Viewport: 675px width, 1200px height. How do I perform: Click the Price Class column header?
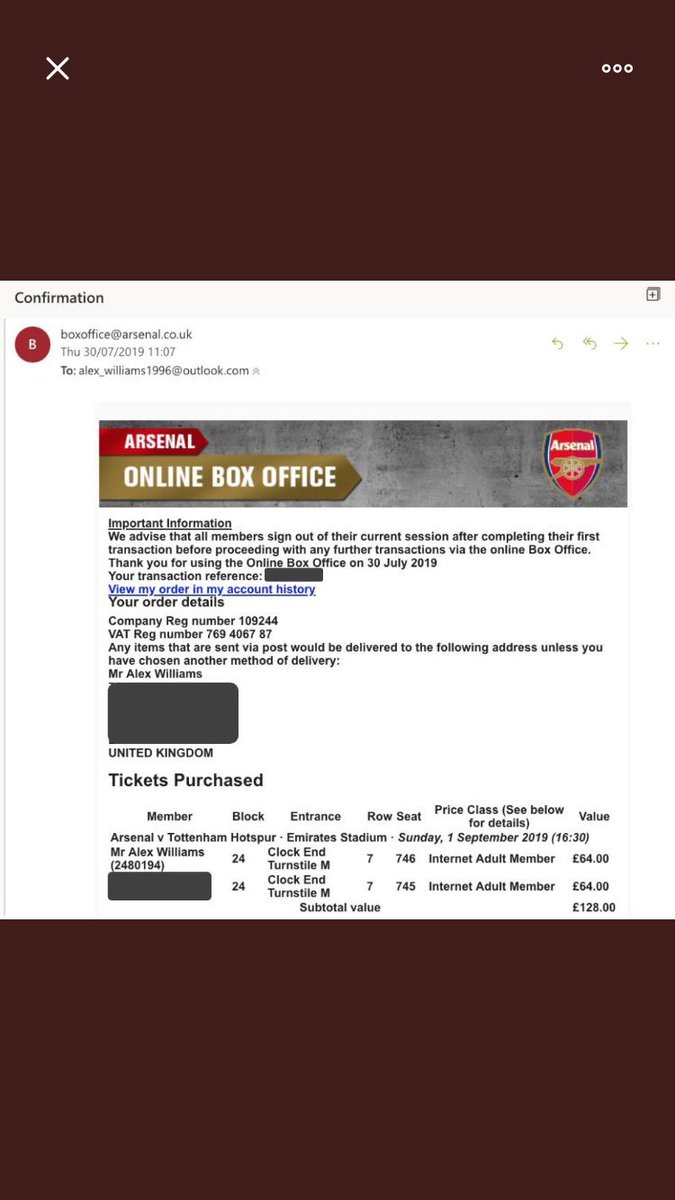[499, 816]
